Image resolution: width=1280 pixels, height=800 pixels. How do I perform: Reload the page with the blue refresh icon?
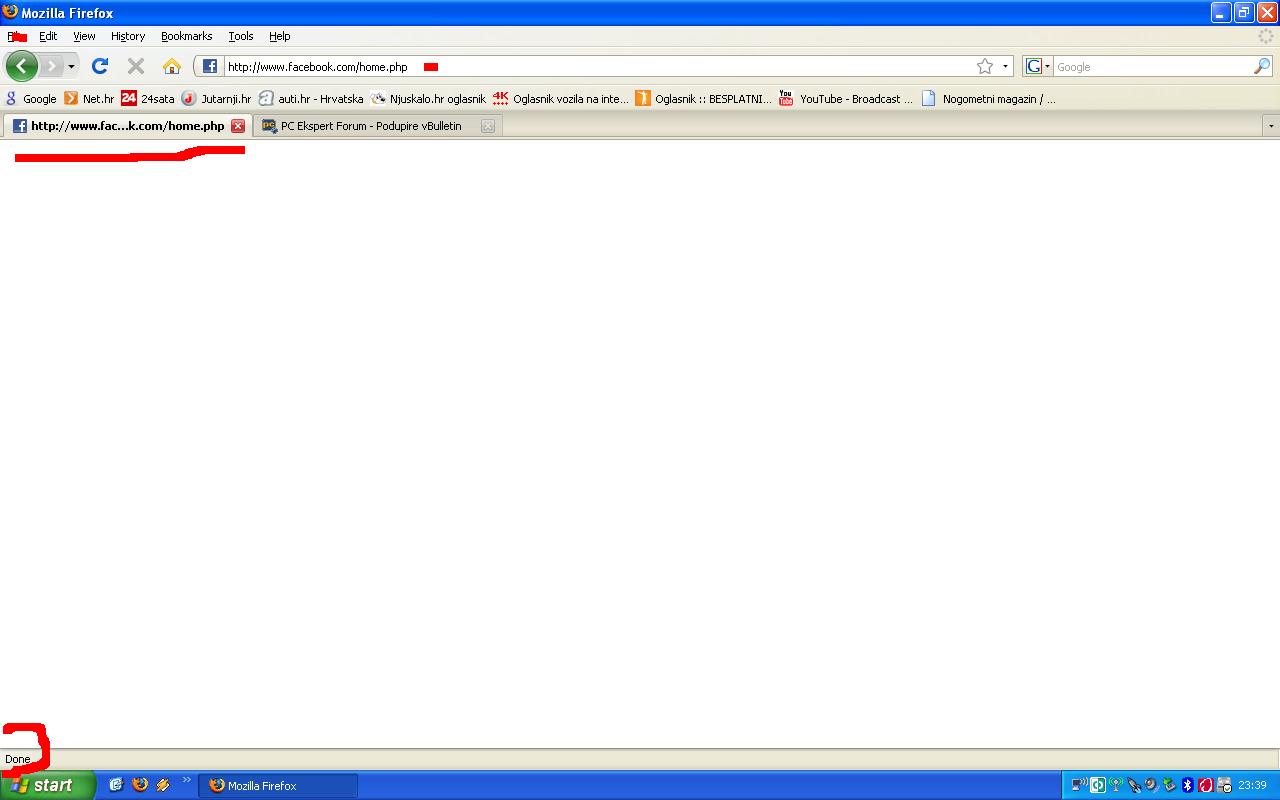tap(100, 66)
